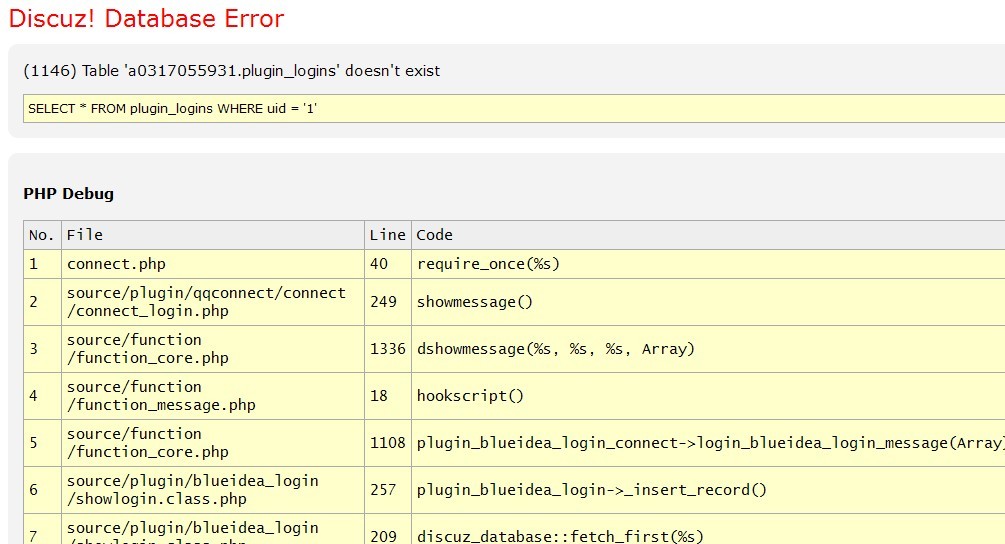Click the _insert_record() code entry

[x=591, y=490]
